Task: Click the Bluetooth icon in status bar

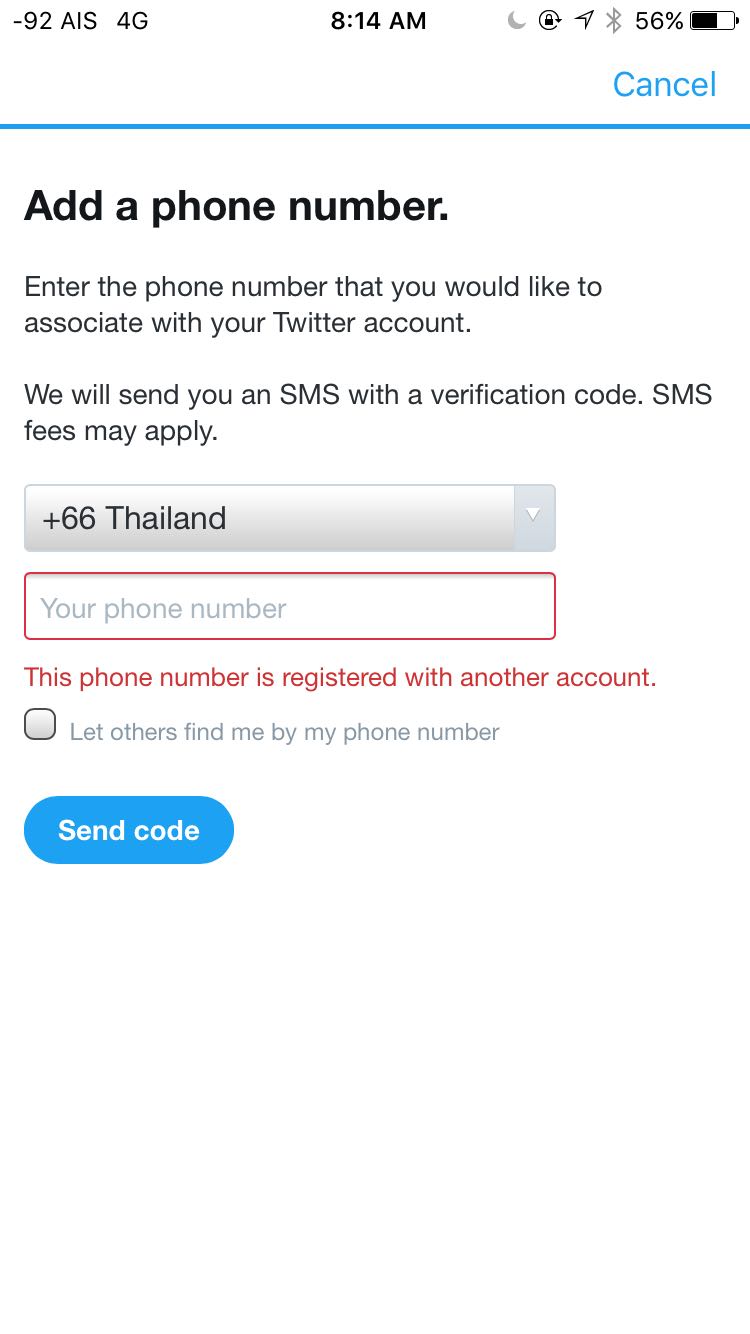Action: [614, 21]
